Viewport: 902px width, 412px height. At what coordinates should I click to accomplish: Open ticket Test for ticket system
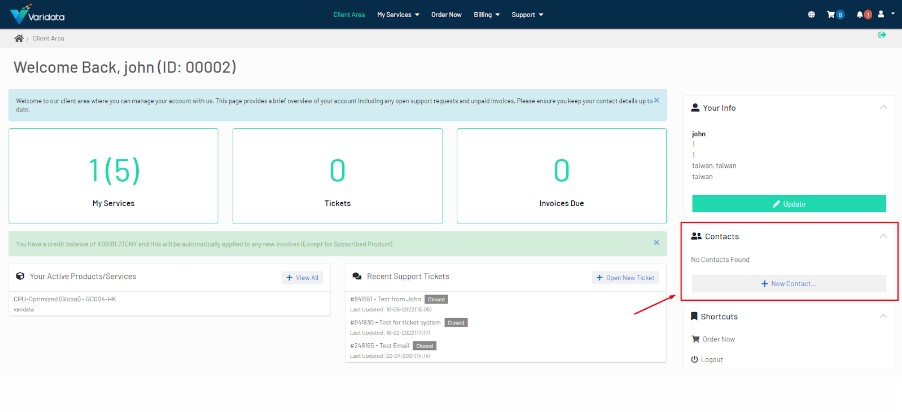coord(395,322)
